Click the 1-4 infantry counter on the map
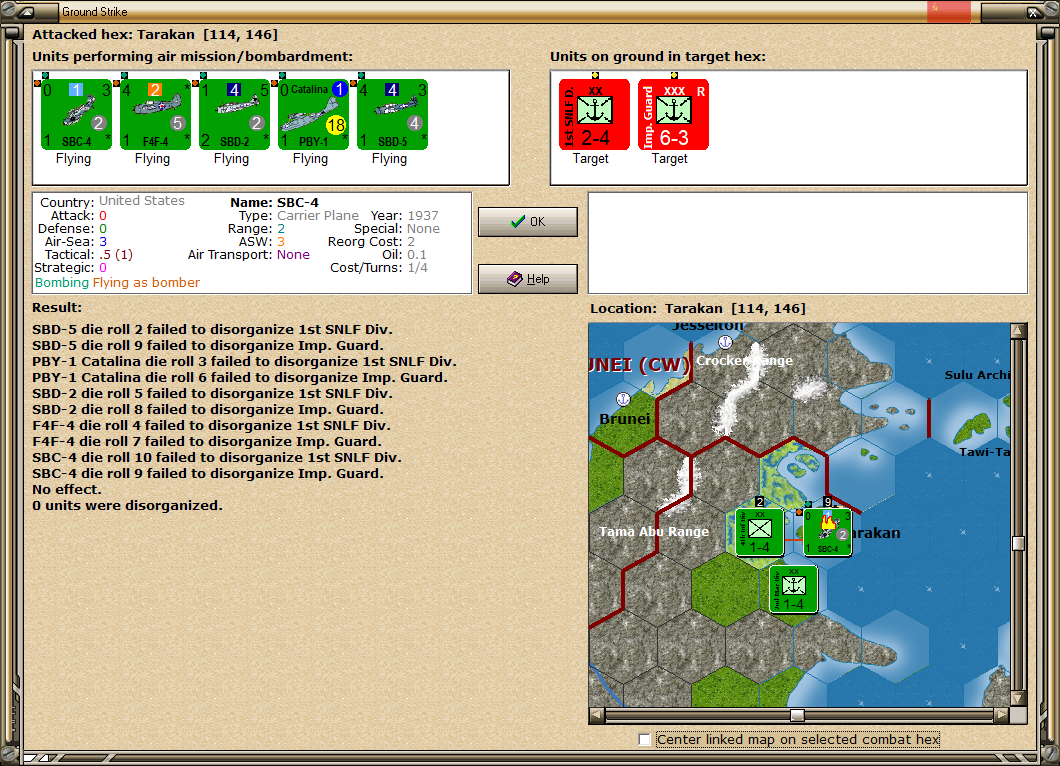 (759, 532)
